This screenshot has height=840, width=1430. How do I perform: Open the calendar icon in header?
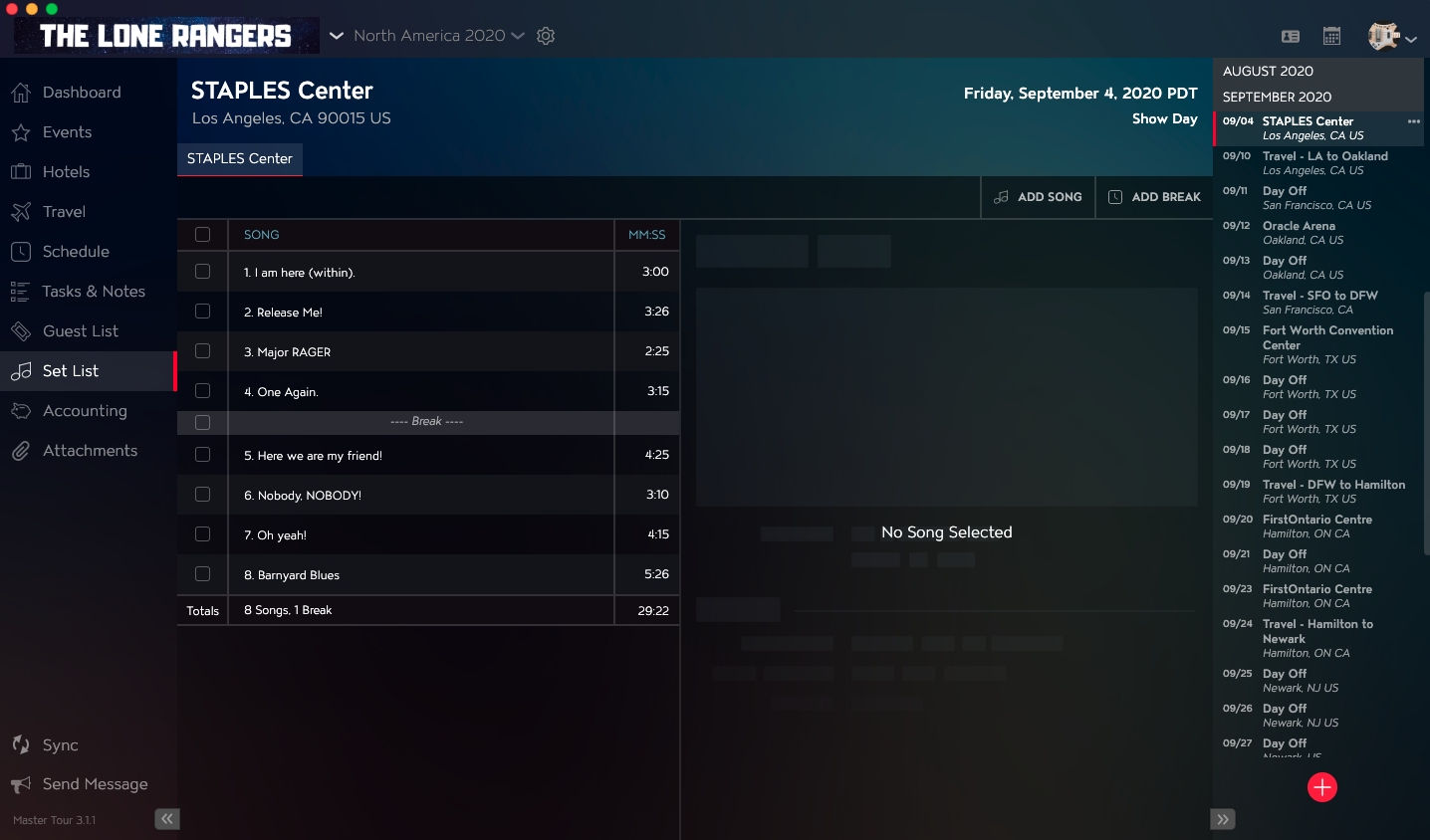(1331, 37)
